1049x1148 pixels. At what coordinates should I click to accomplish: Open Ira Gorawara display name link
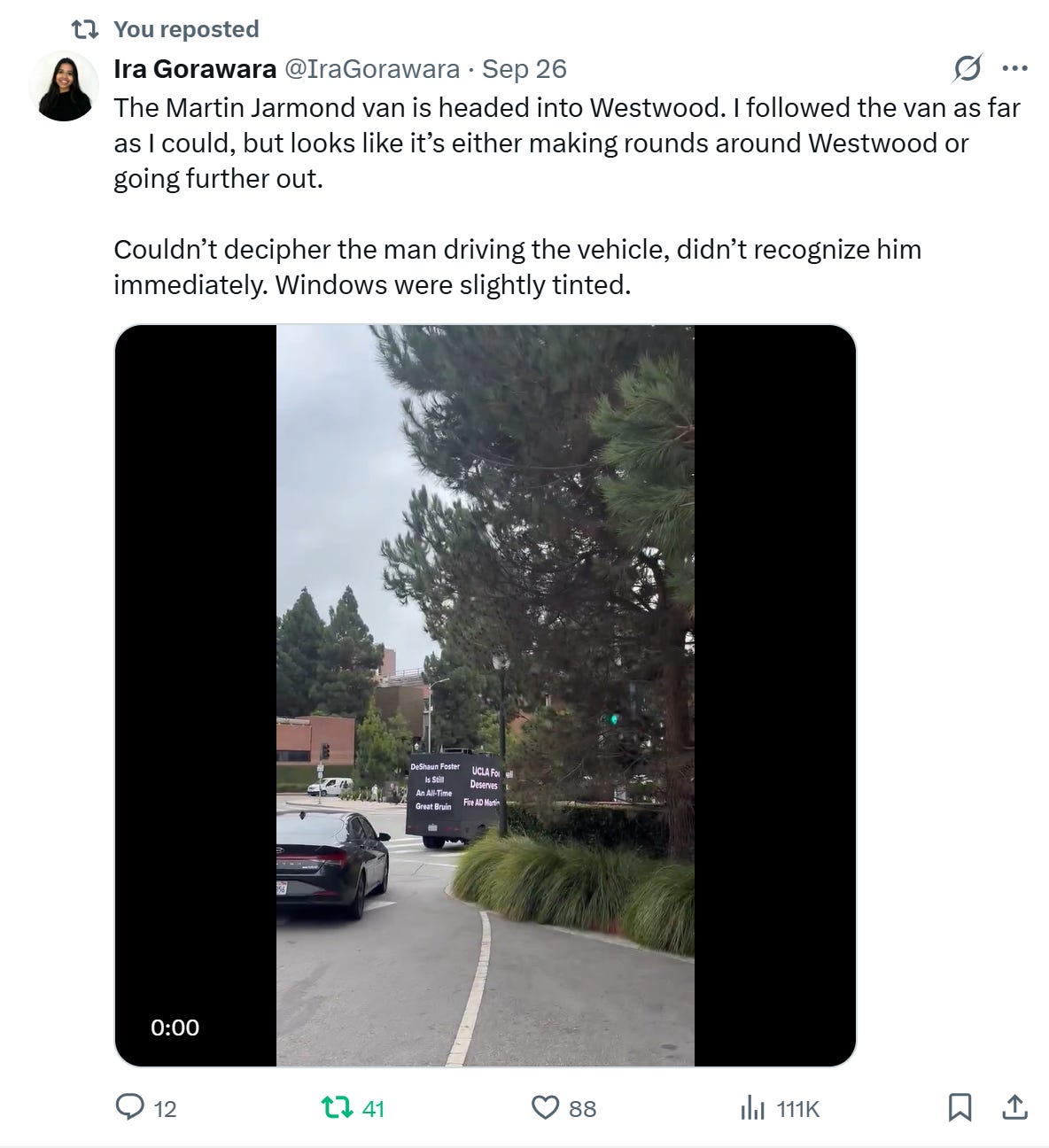[195, 69]
